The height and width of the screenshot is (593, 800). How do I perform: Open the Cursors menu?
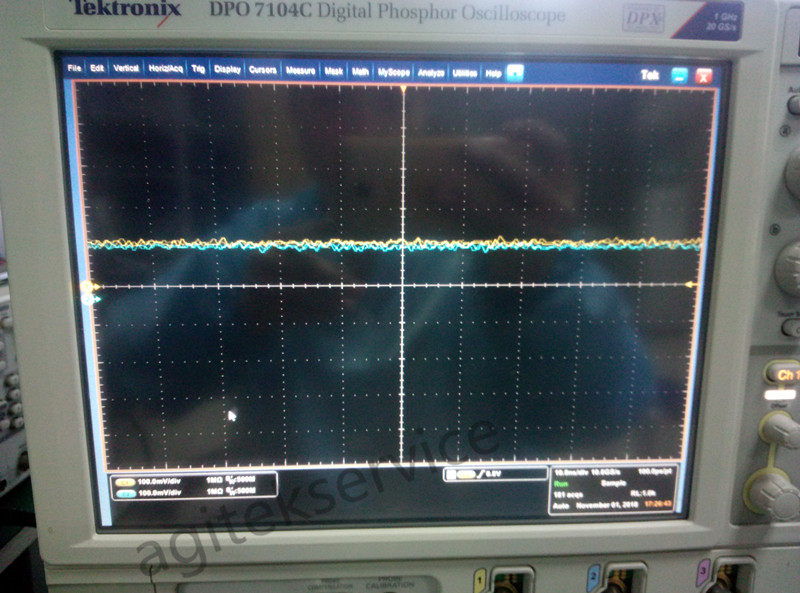tap(262, 70)
